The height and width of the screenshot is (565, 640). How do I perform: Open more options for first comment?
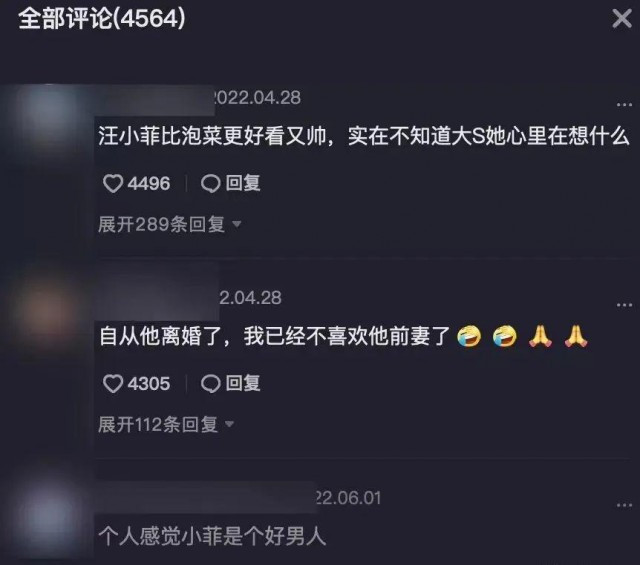[x=624, y=105]
